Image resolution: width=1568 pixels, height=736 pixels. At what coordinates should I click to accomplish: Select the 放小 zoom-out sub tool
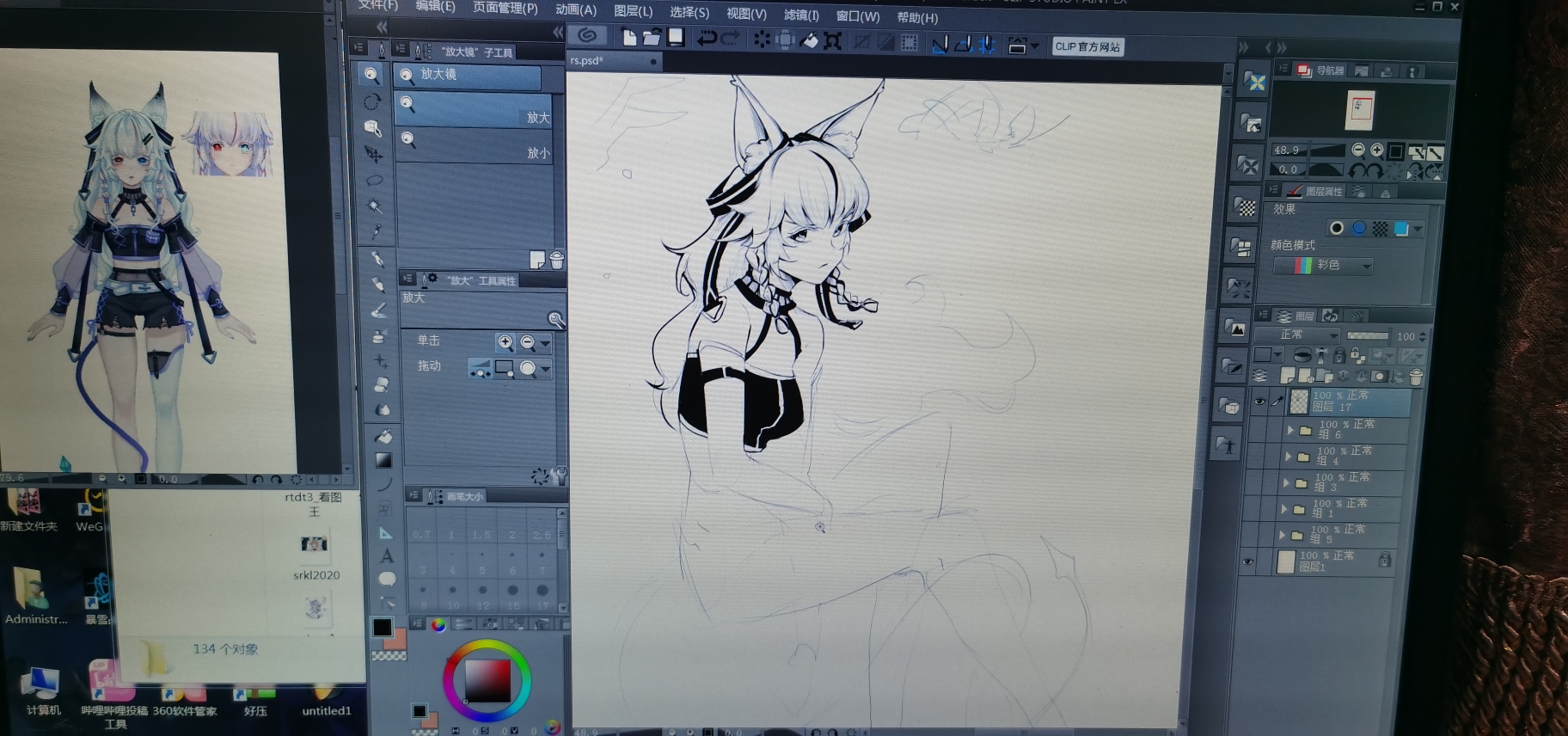tap(474, 145)
